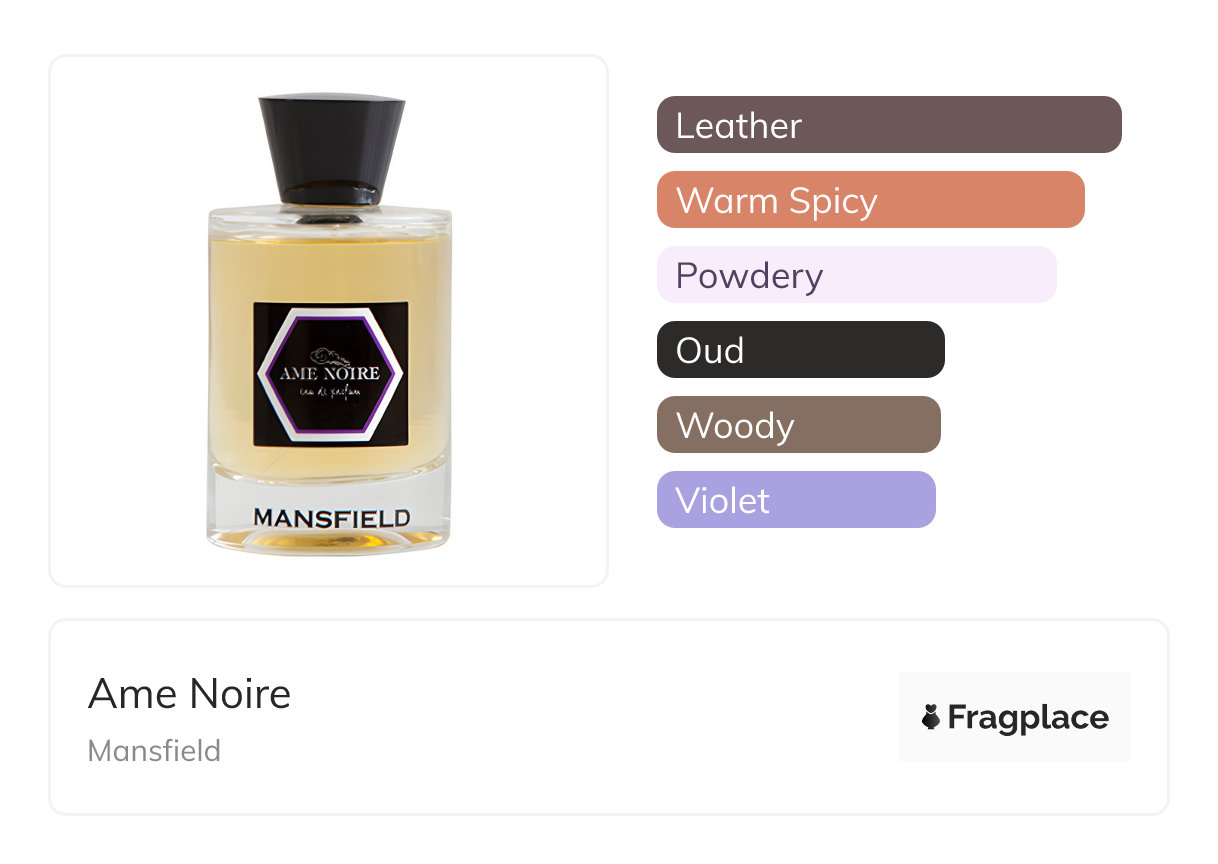This screenshot has height=864, width=1218.
Task: Select the hexagonal Ame Noire bottle label
Action: click(330, 373)
